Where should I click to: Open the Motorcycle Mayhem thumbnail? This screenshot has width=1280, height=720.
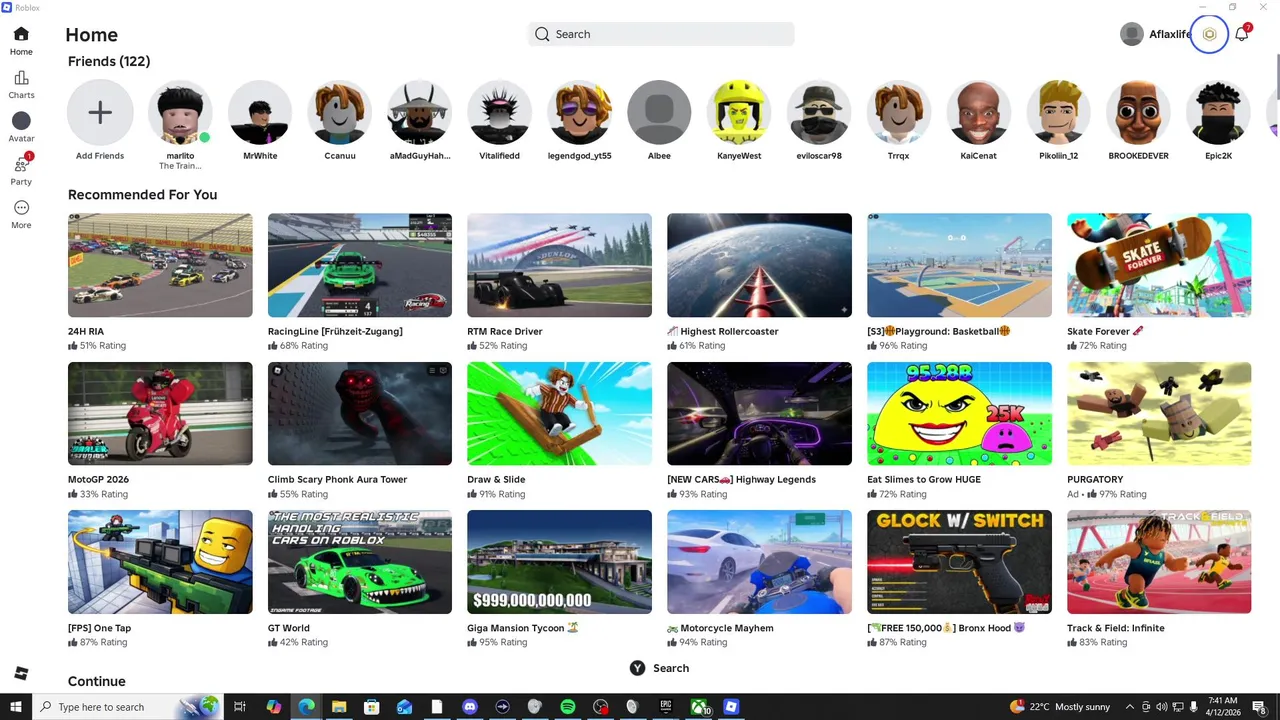(759, 562)
